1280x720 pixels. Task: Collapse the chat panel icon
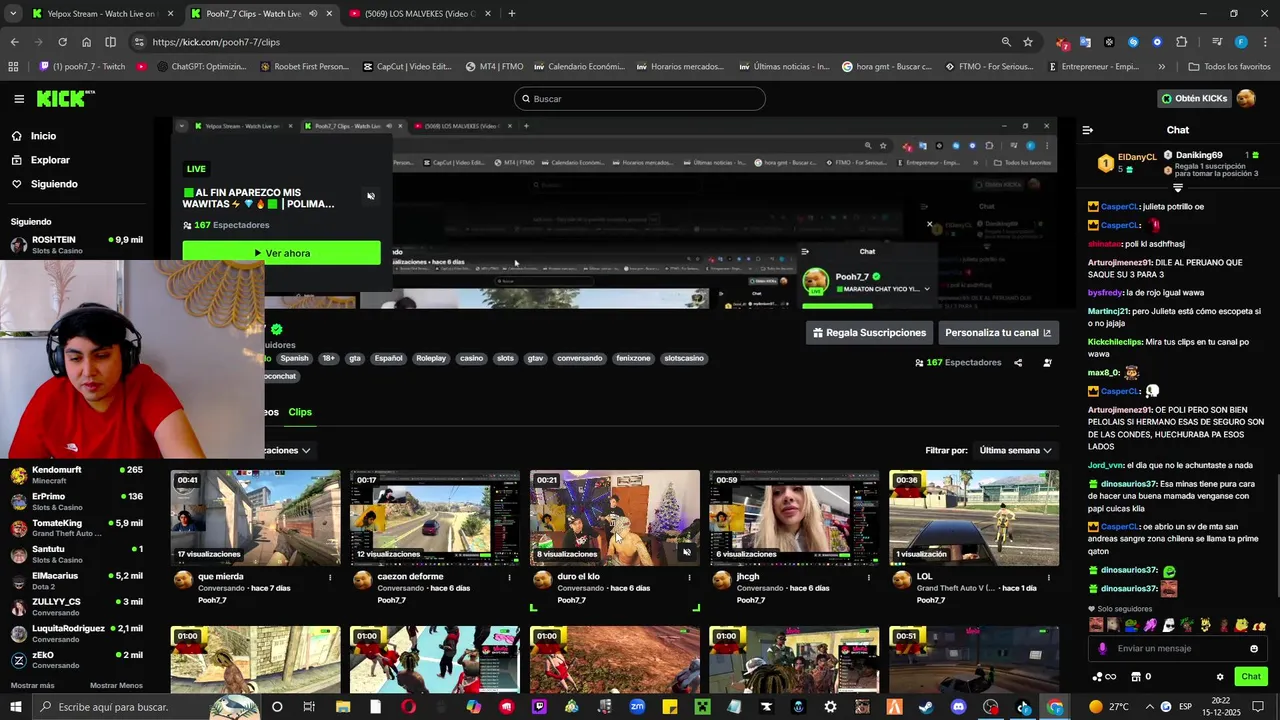click(x=1088, y=130)
